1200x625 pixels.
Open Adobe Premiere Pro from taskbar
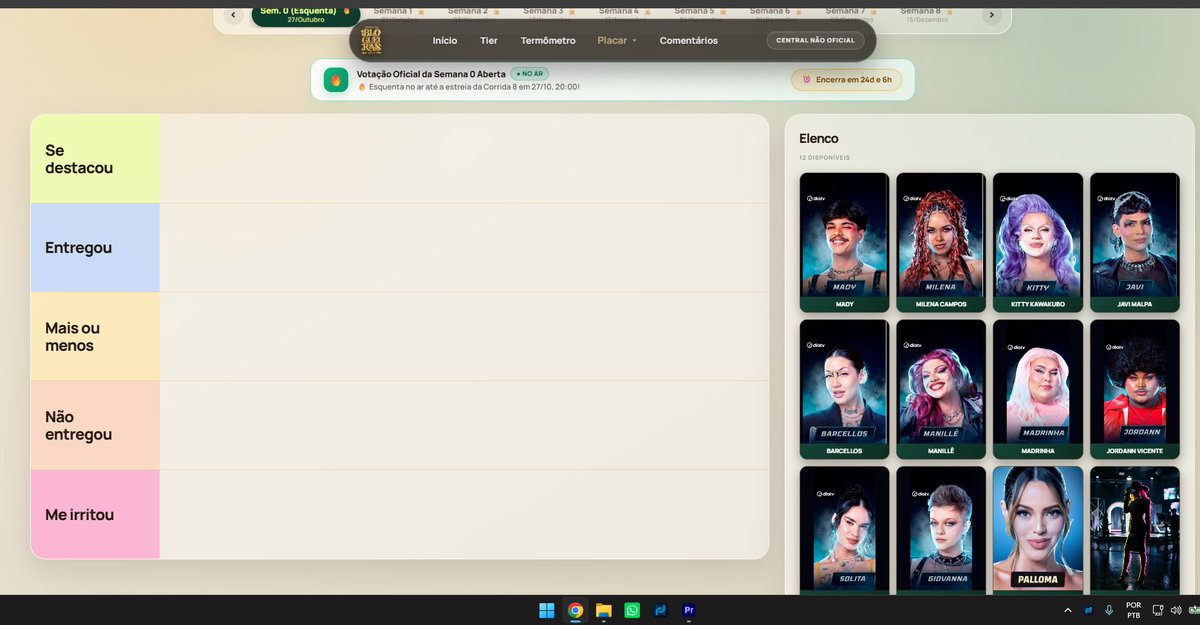[689, 610]
